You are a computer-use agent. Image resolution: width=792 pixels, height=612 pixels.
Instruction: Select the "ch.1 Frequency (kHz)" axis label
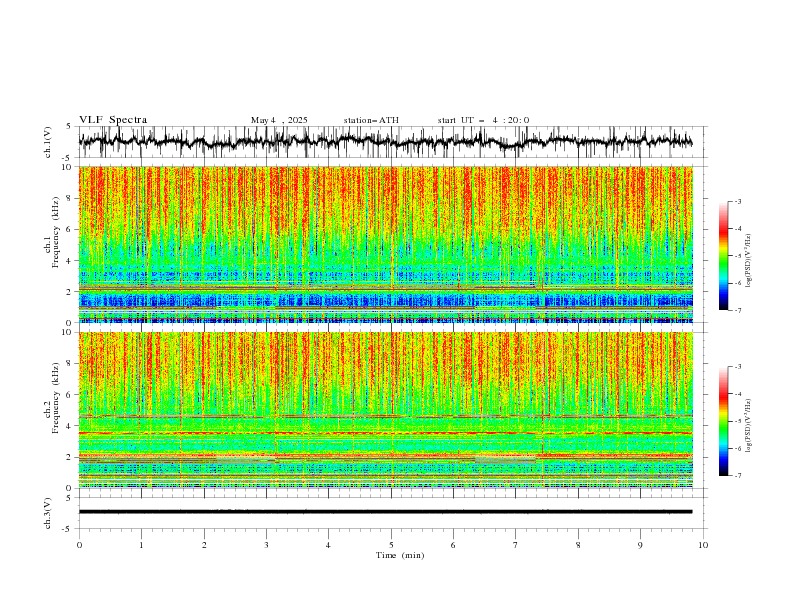point(52,231)
